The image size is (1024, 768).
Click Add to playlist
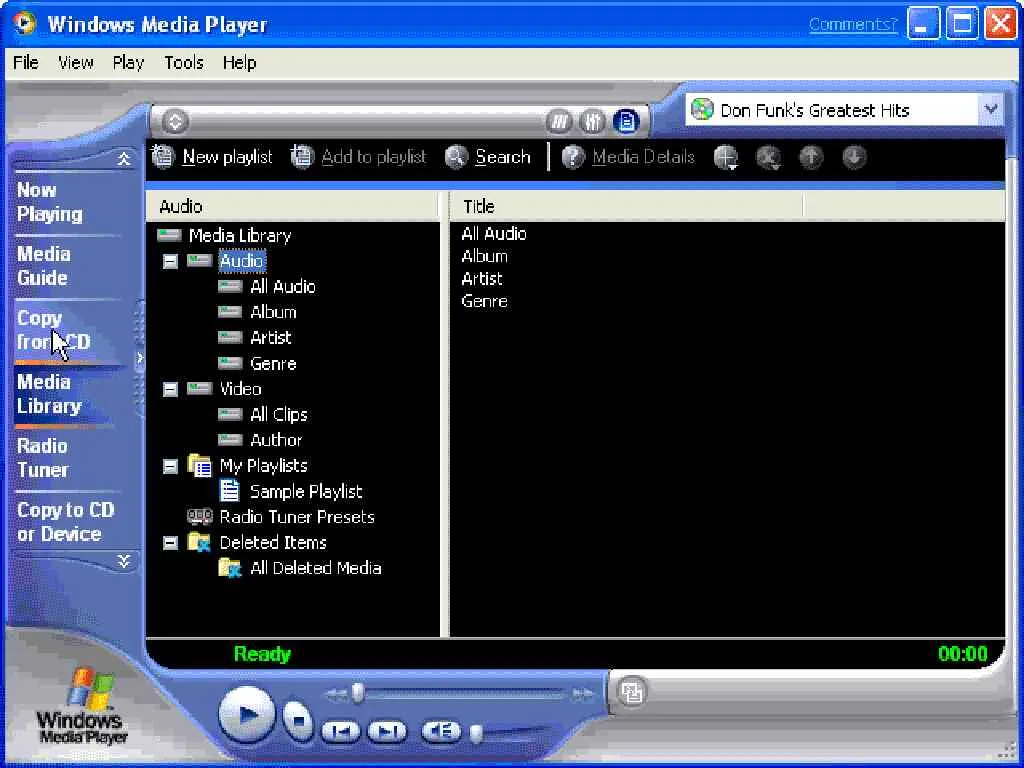click(359, 157)
